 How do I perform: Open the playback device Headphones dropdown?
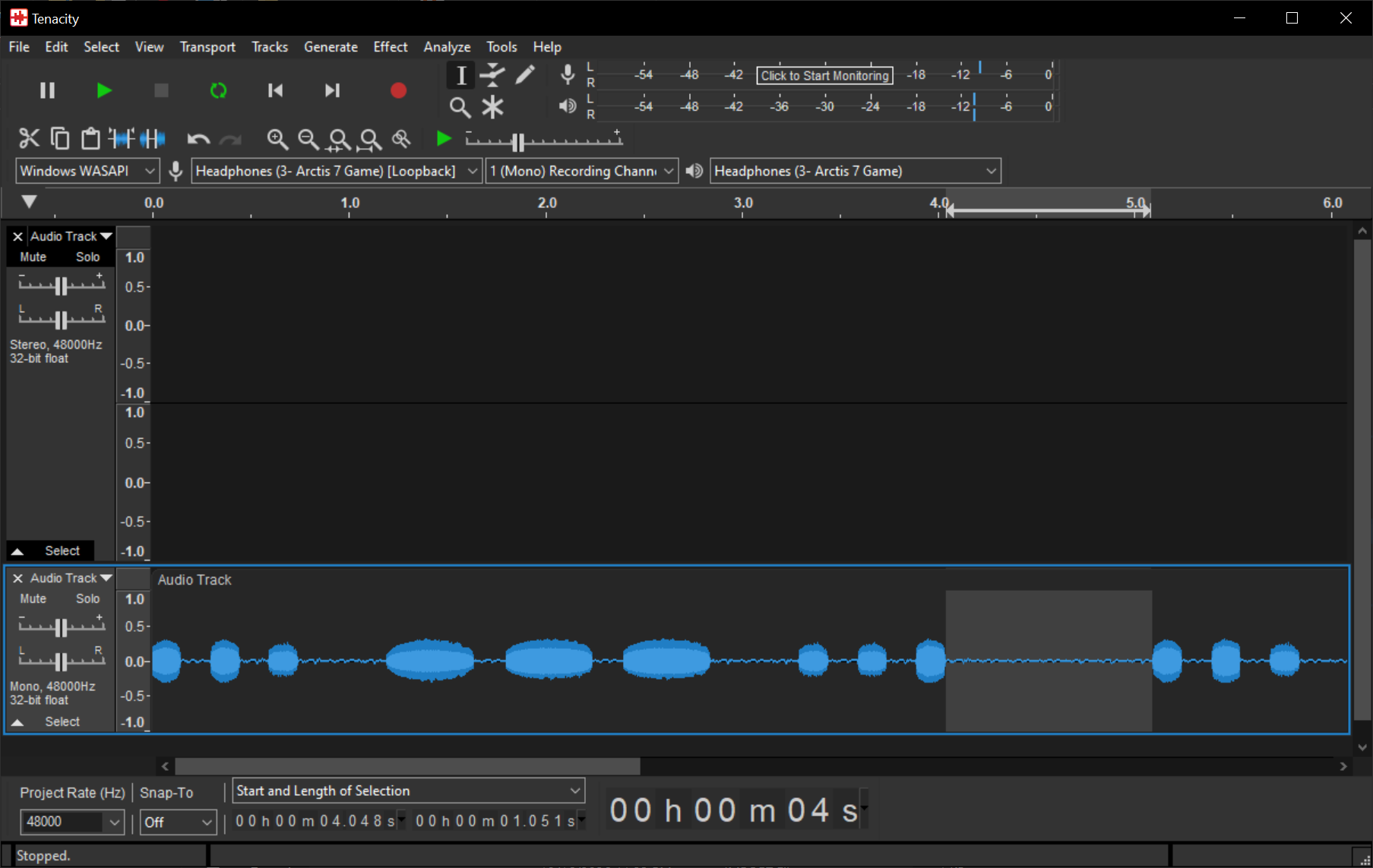[x=856, y=171]
